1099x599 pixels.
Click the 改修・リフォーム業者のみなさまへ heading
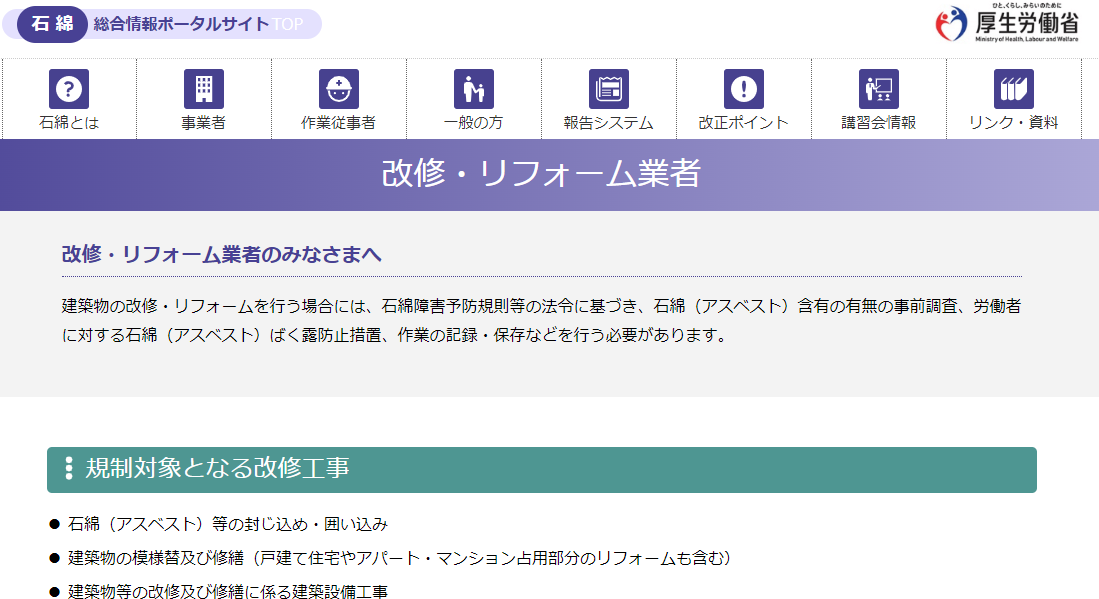pyautogui.click(x=221, y=254)
